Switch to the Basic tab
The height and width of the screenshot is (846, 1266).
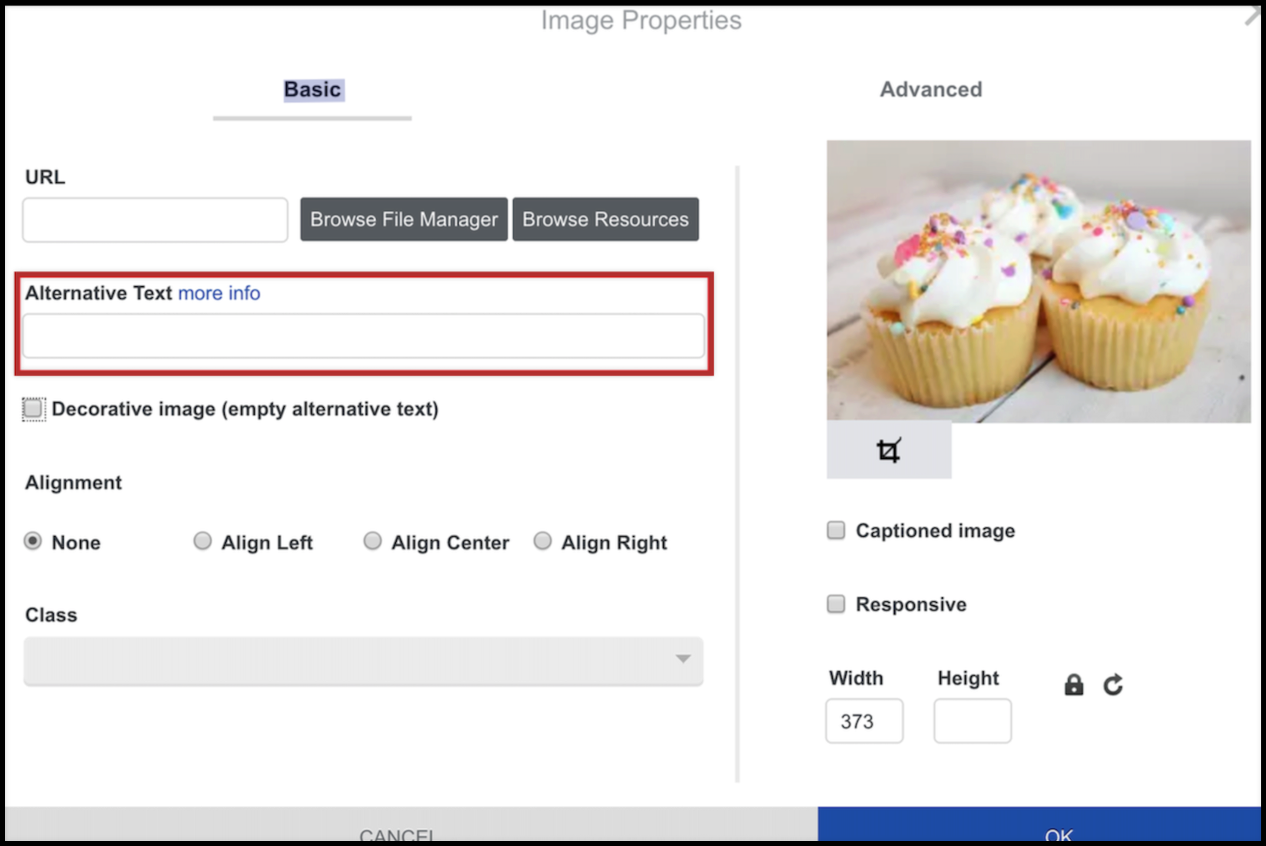click(x=312, y=89)
